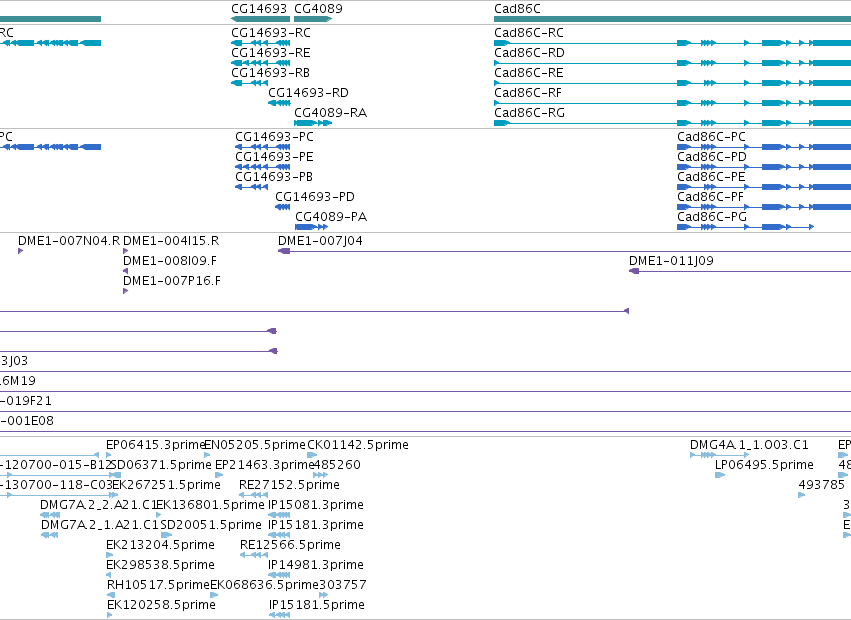Viewport: 851px width, 620px height.
Task: Select protein Cad86C-PC
Action: 712,137
